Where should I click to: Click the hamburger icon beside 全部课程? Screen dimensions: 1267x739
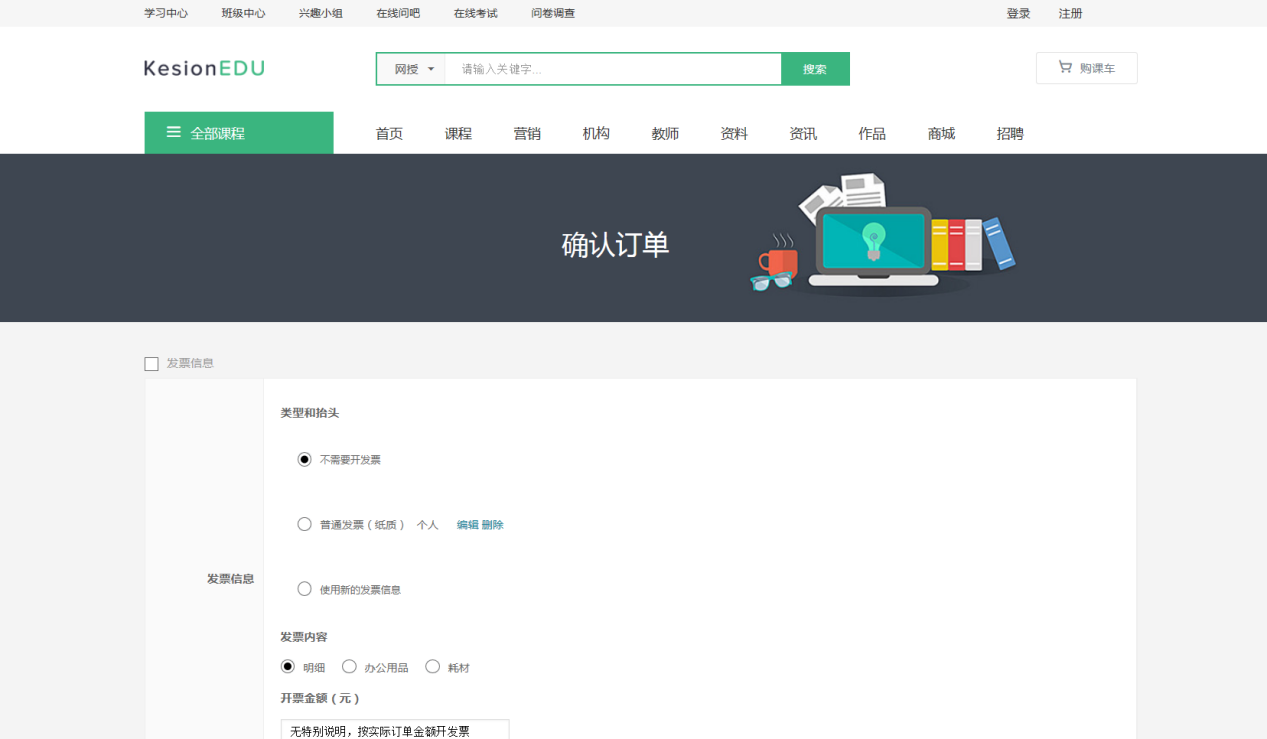pyautogui.click(x=173, y=132)
